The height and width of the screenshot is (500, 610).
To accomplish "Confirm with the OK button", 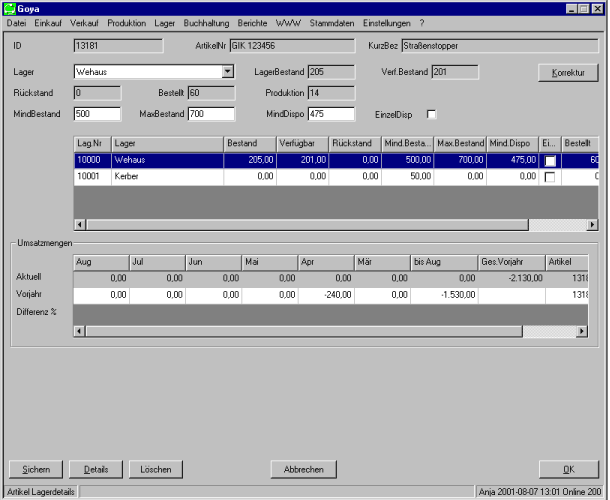I will pyautogui.click(x=569, y=470).
